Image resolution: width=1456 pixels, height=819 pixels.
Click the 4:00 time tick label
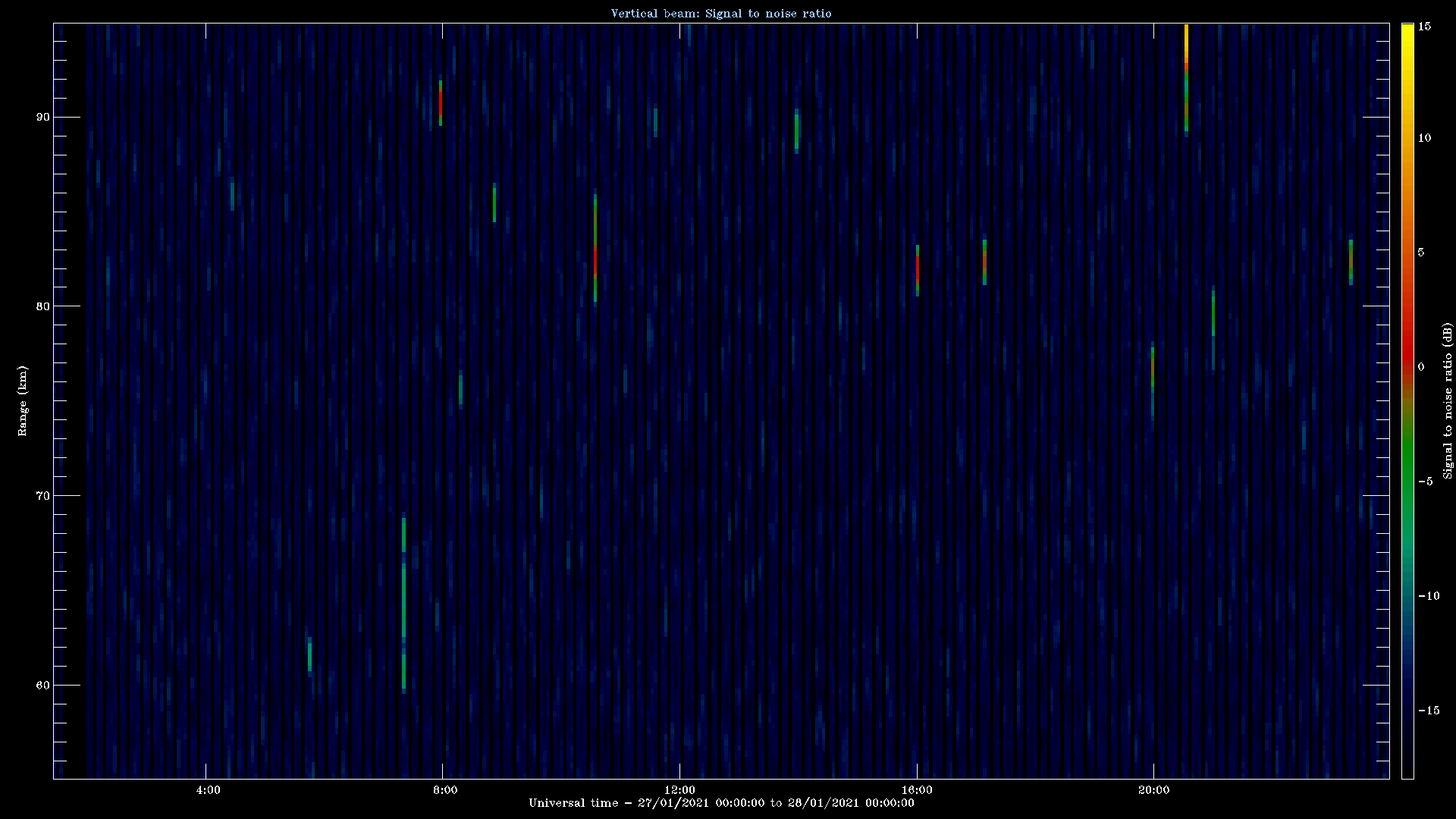[x=208, y=790]
